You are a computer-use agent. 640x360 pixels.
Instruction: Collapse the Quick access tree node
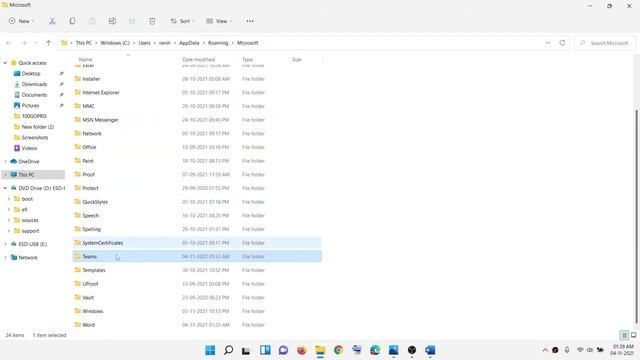pyautogui.click(x=5, y=63)
